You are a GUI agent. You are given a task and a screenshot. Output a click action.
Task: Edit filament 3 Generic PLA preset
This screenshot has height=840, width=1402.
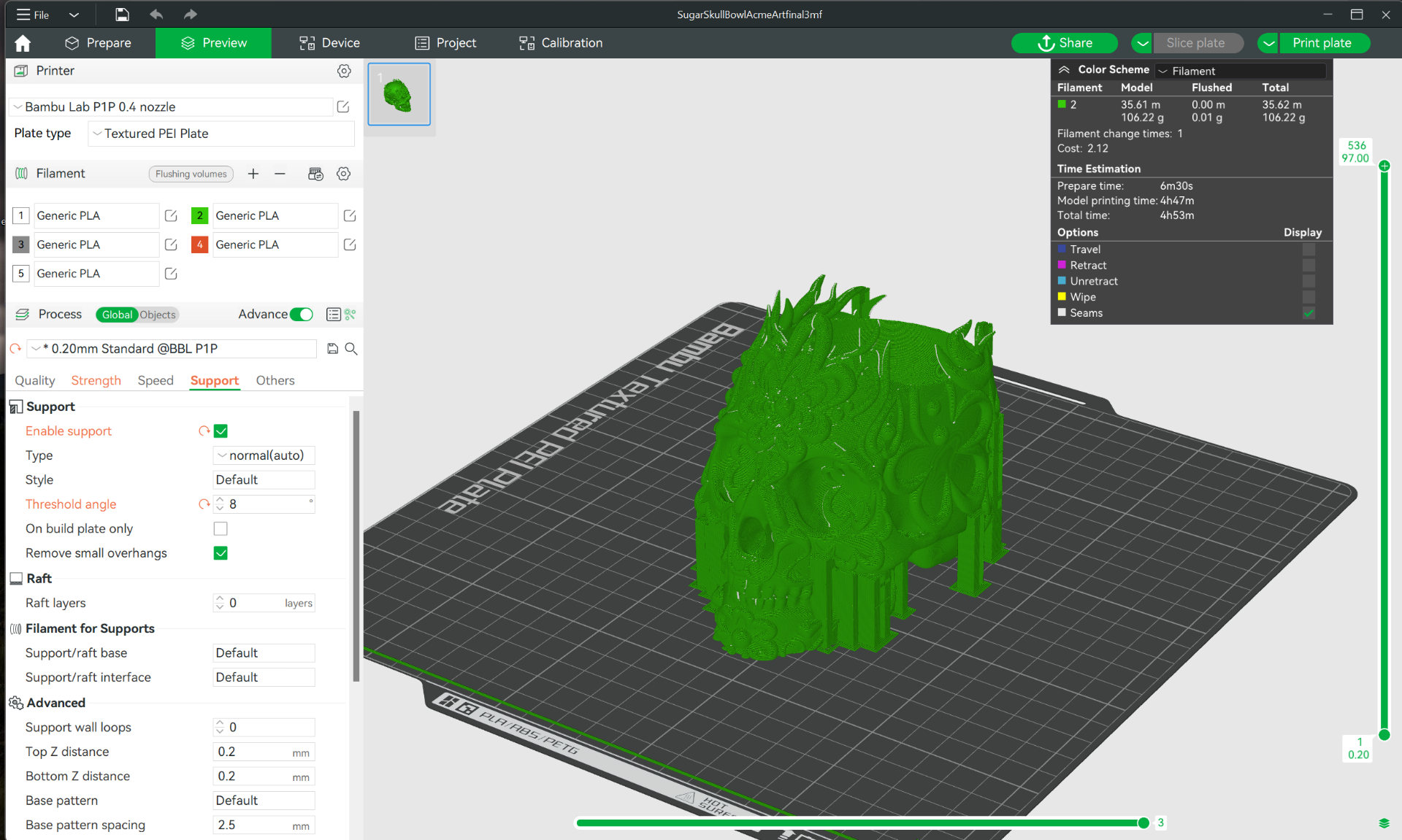(x=171, y=244)
